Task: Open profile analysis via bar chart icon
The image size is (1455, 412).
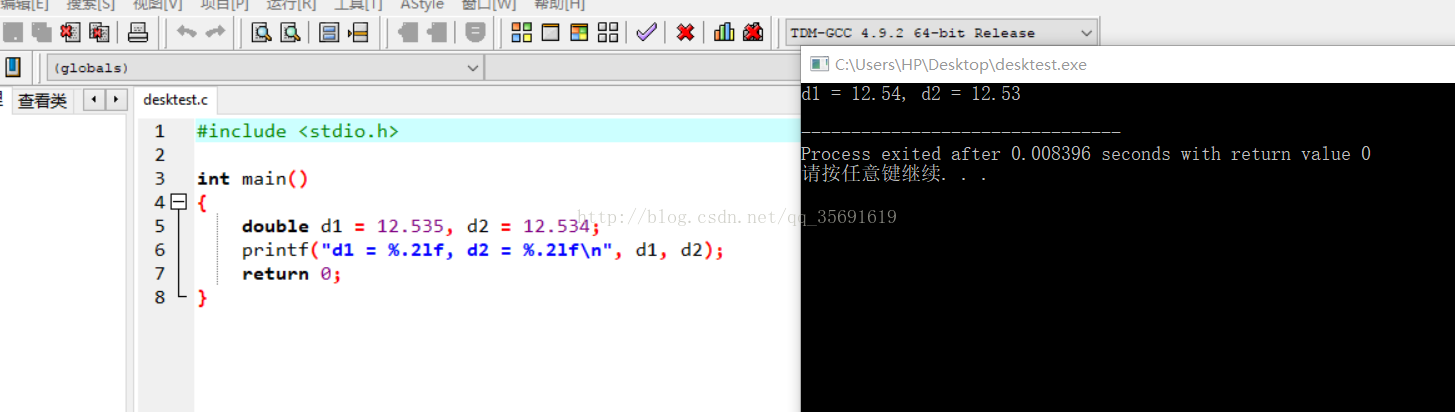Action: point(724,32)
